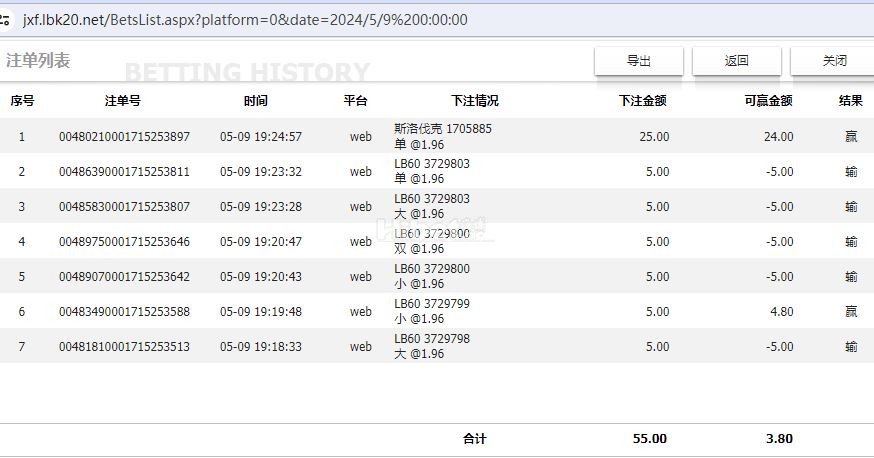Click the 合计 total label

[474, 438]
